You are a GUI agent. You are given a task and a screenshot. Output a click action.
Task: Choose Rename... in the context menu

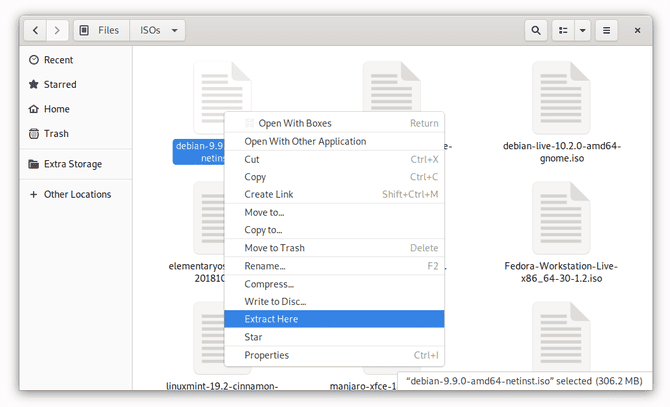pyautogui.click(x=334, y=266)
